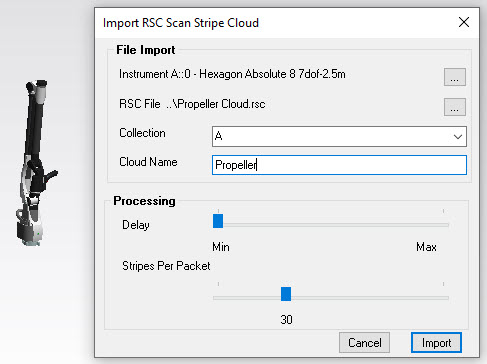This screenshot has width=487, height=364.
Task: Click the Min label under Delay slider
Action: point(221,247)
